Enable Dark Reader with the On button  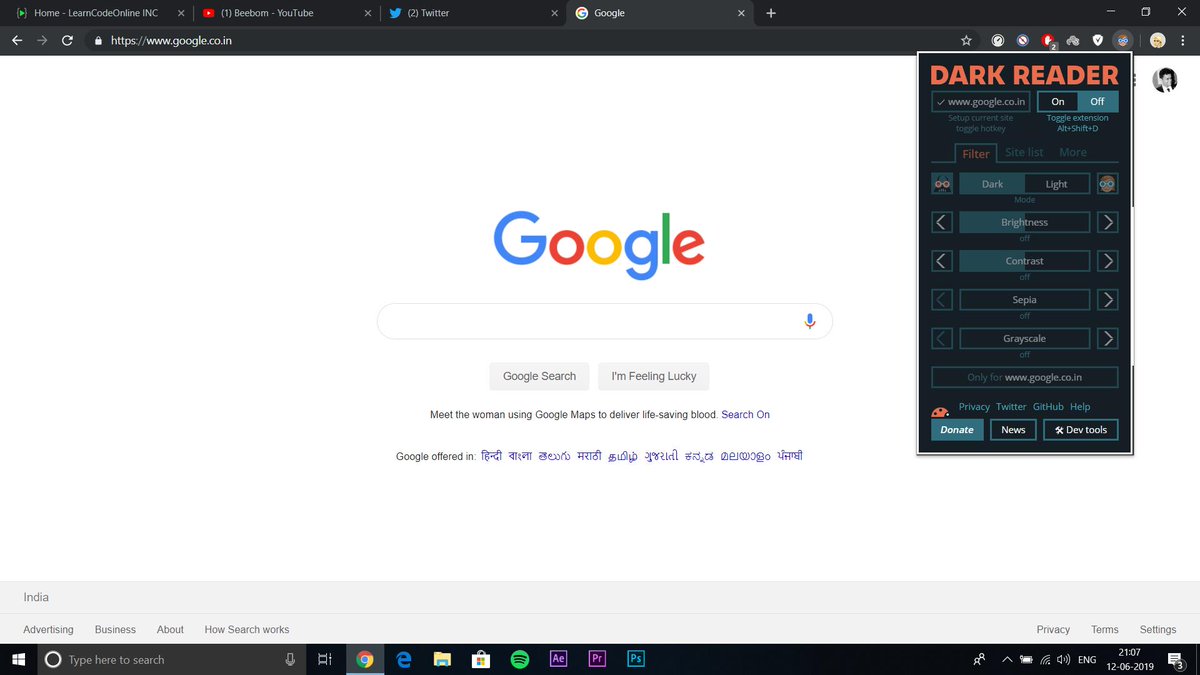(x=1057, y=101)
